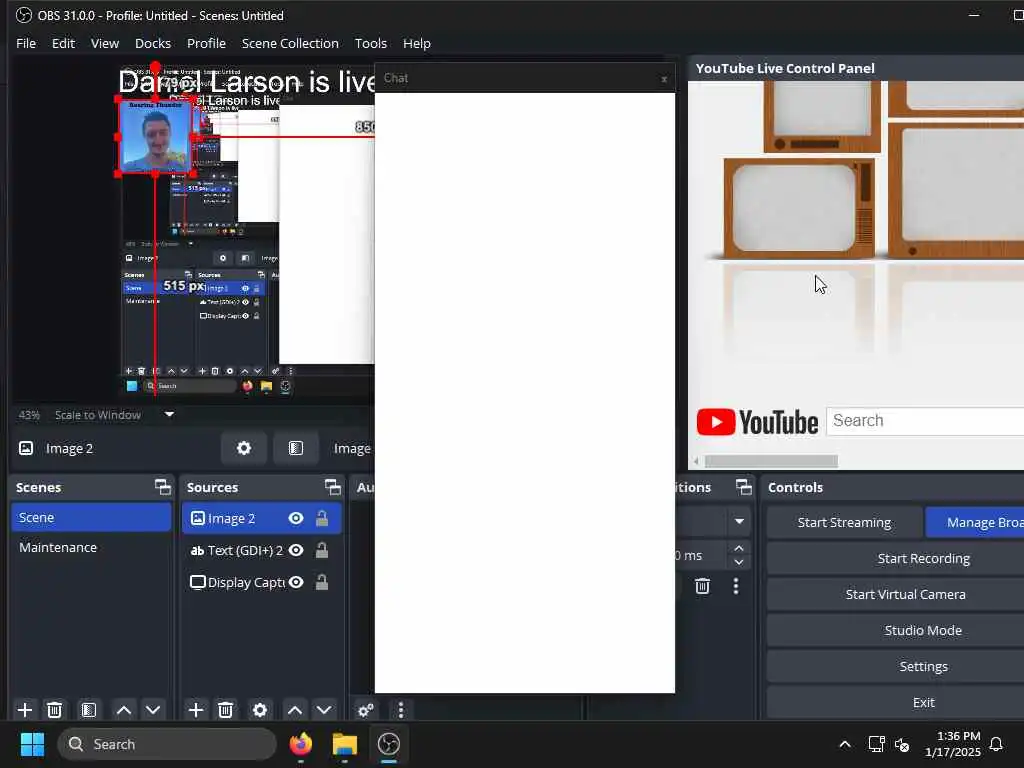Open the Scene Collection menu
This screenshot has width=1024, height=768.
coord(290,43)
